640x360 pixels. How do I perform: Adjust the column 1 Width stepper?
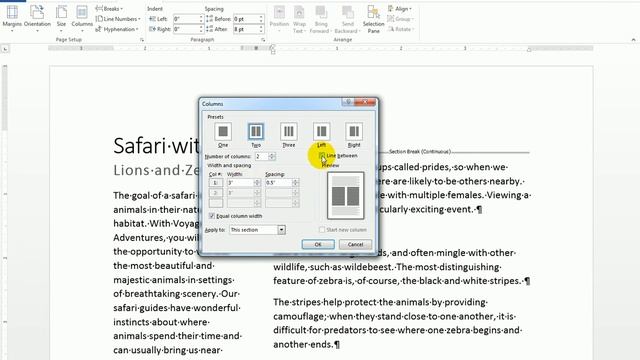click(x=257, y=183)
